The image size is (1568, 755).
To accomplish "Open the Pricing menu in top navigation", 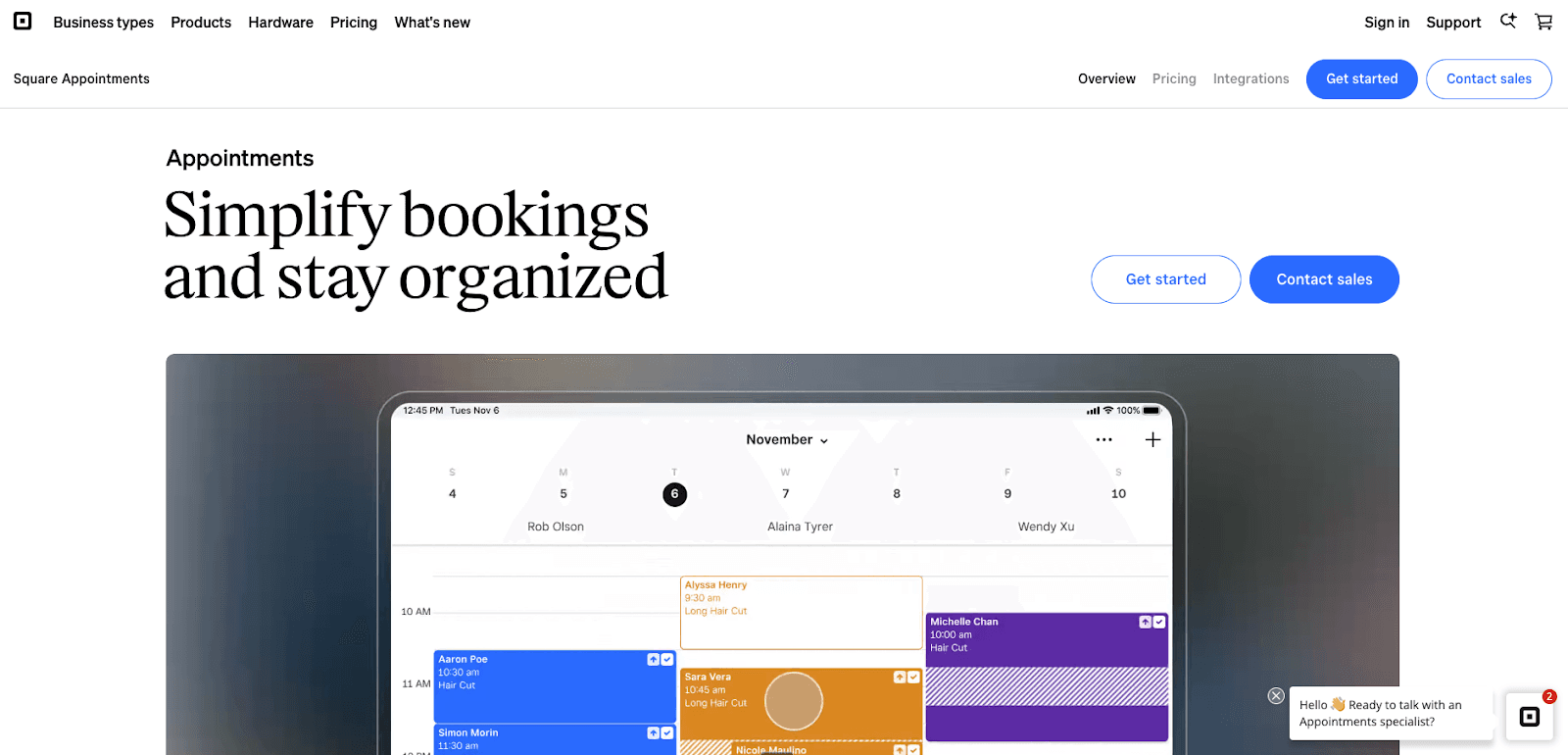I will [354, 23].
